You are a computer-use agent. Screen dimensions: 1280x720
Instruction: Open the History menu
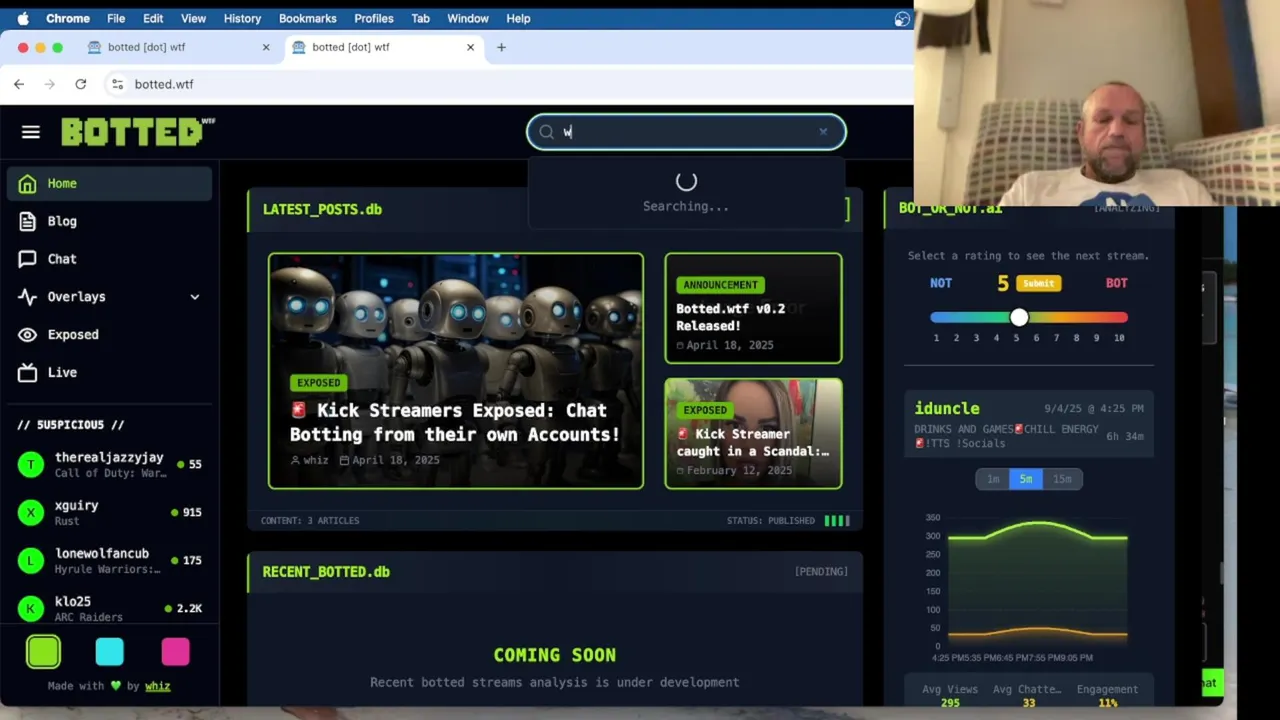point(242,18)
